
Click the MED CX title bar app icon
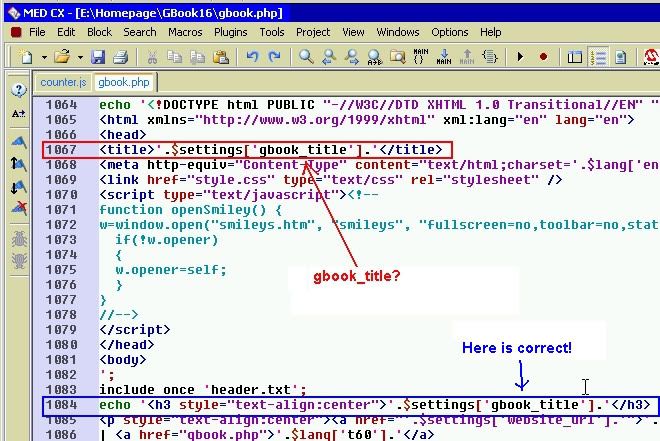tap(13, 13)
